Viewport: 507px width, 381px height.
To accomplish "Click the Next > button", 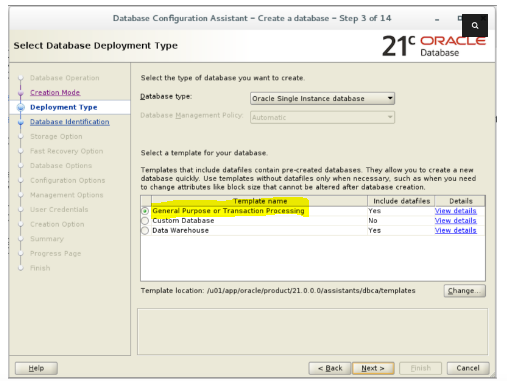I will click(373, 368).
